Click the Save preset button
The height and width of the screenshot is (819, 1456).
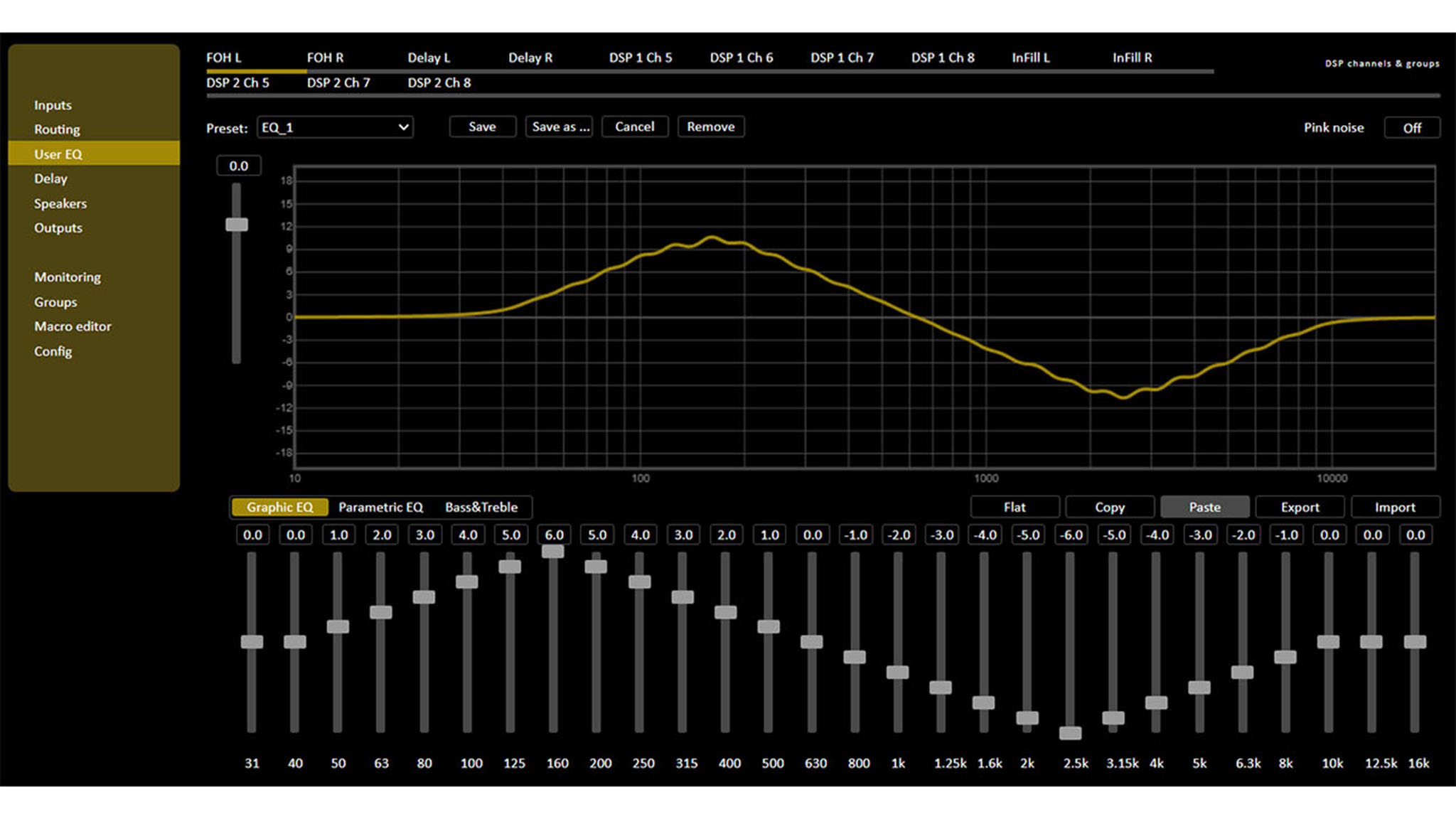pyautogui.click(x=482, y=127)
